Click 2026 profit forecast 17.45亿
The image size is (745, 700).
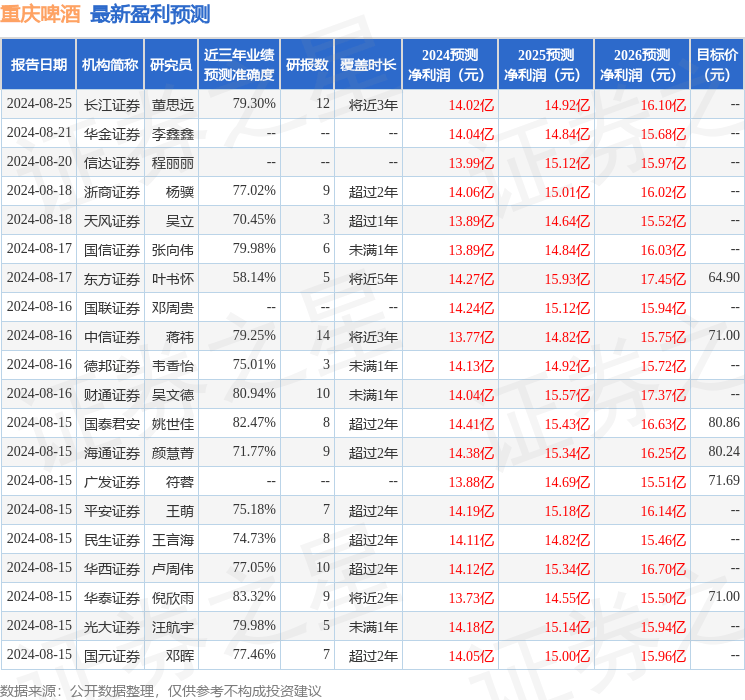tap(663, 279)
